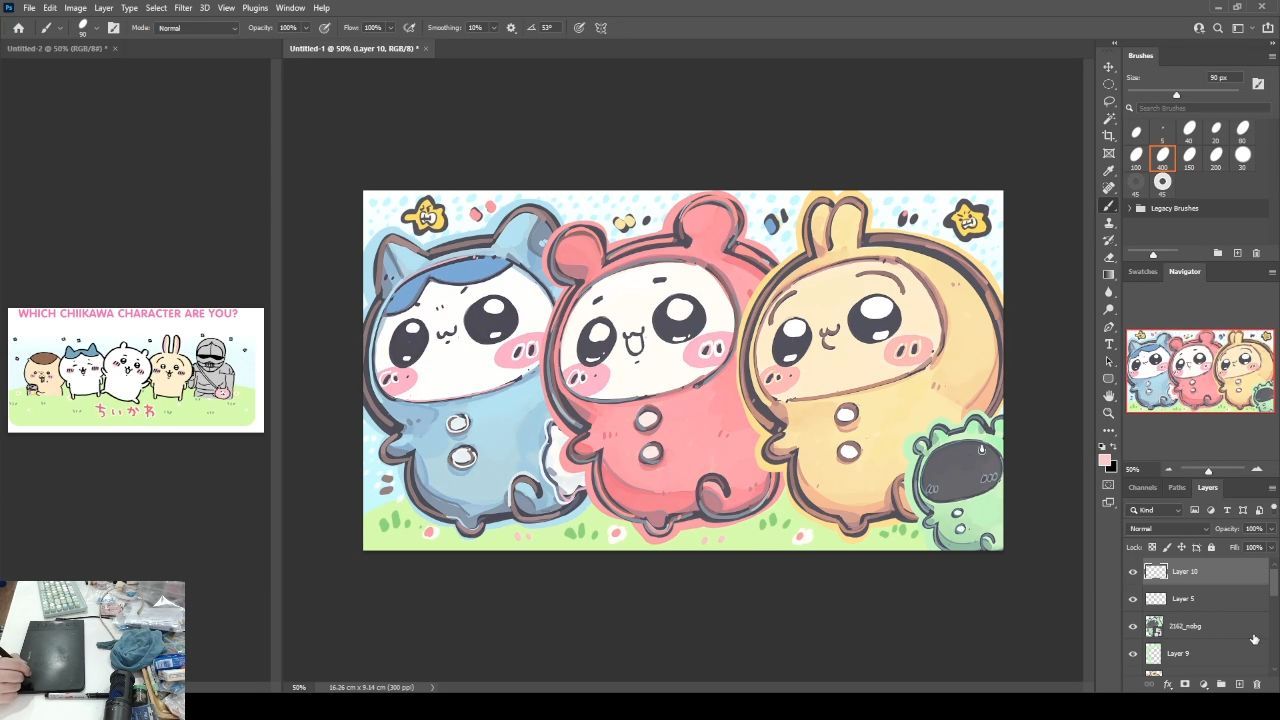Switch to the Untitled-2 document tab

56,48
